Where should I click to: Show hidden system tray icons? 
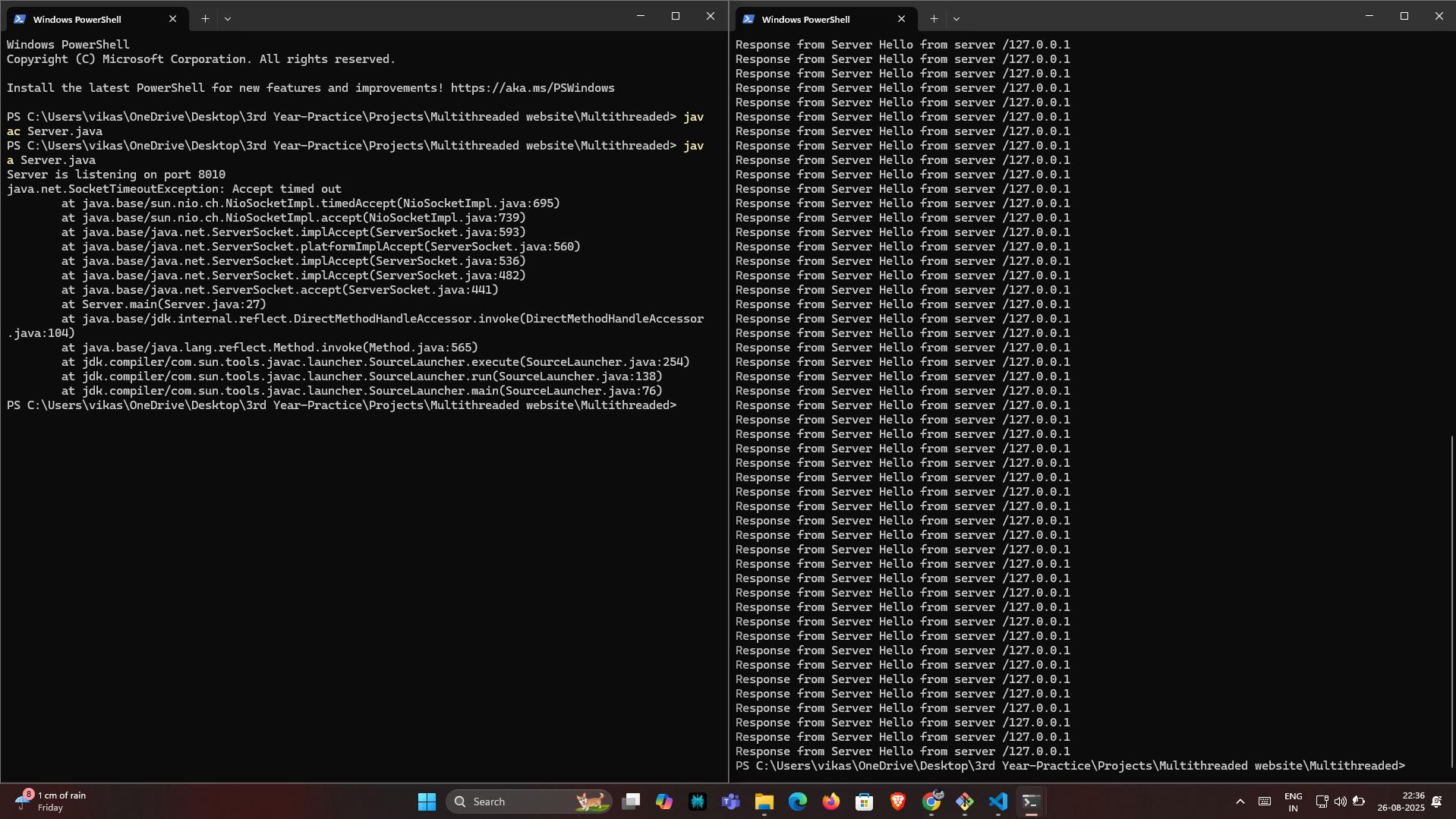[x=1240, y=802]
